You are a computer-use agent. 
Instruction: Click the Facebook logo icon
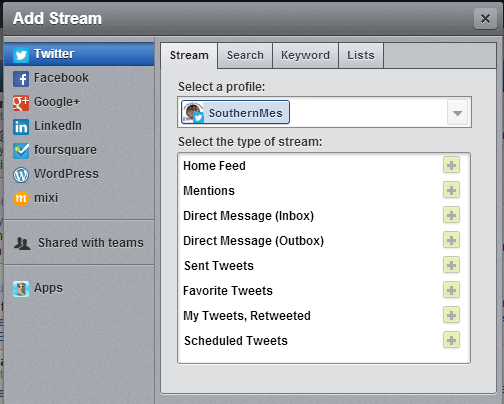click(21, 79)
